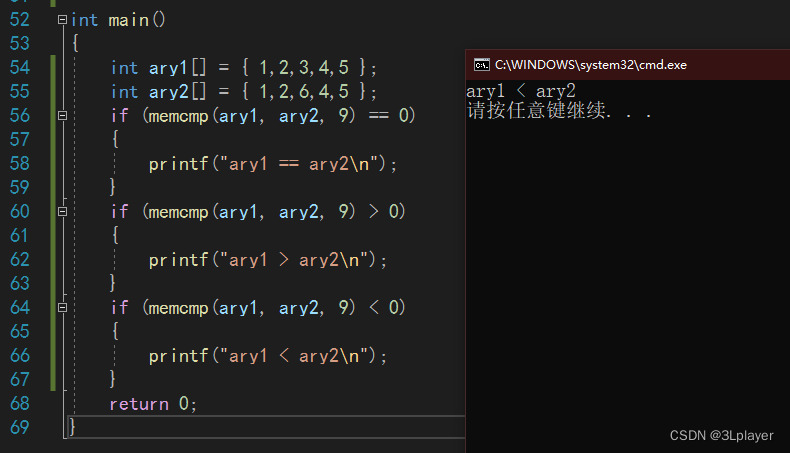Click the cmd.exe window icon

[482, 64]
